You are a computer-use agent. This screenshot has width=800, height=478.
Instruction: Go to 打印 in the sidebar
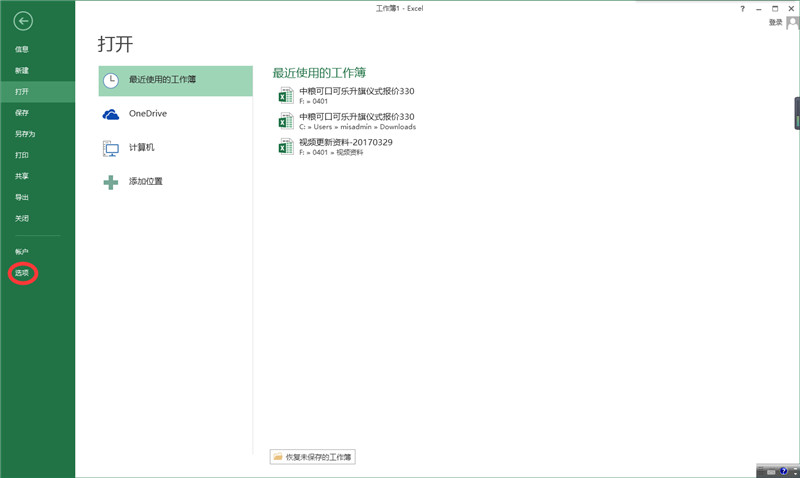click(22, 155)
